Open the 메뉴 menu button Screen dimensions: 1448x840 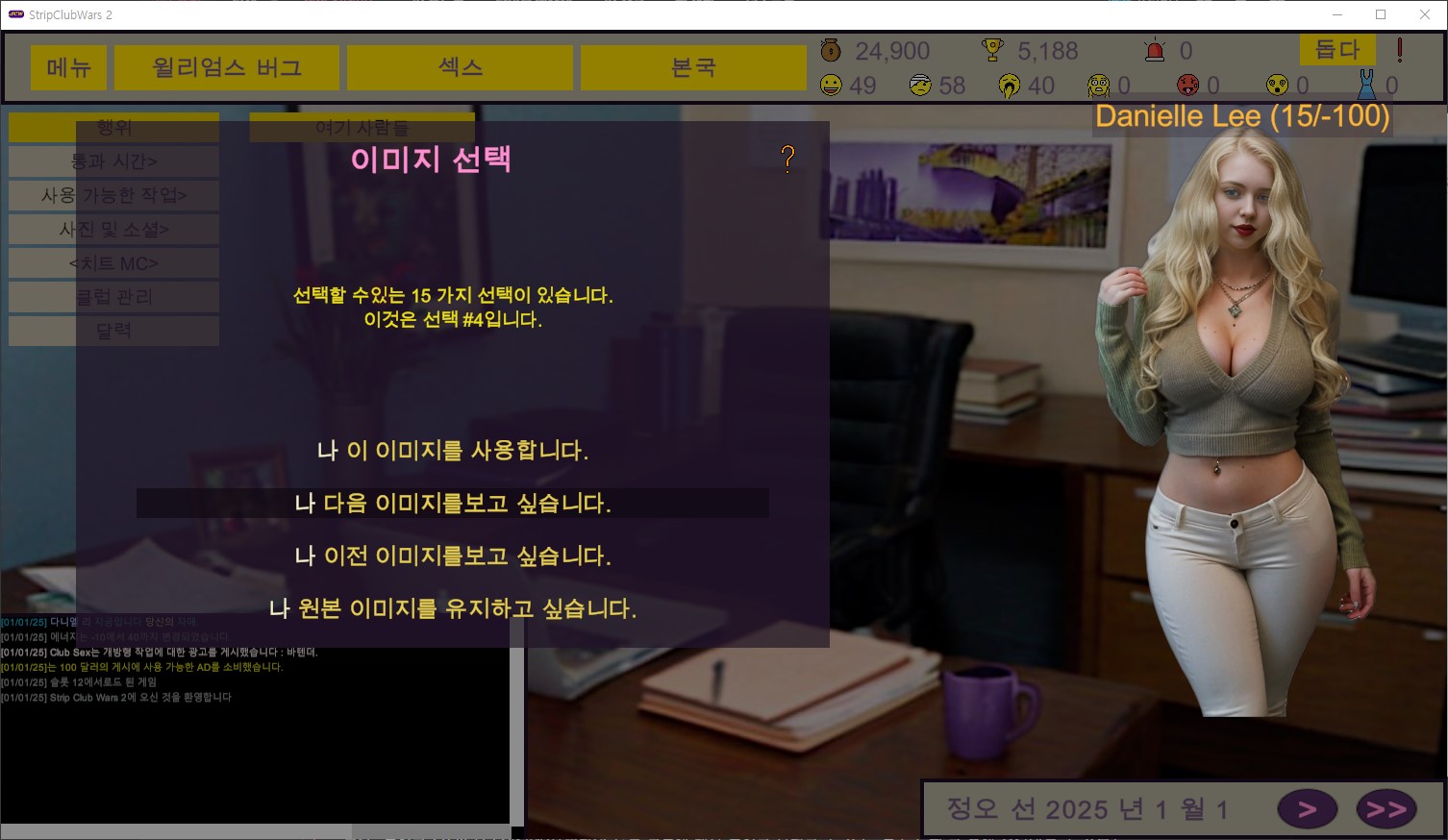coord(68,67)
